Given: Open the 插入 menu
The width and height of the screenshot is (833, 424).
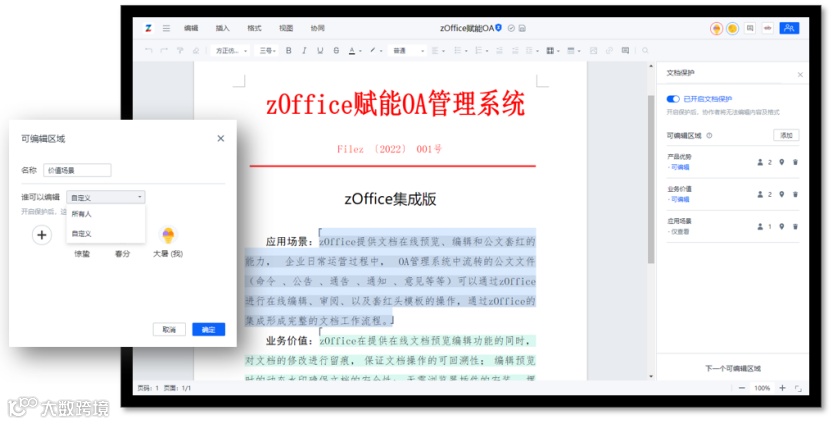Looking at the screenshot, I should [x=223, y=28].
